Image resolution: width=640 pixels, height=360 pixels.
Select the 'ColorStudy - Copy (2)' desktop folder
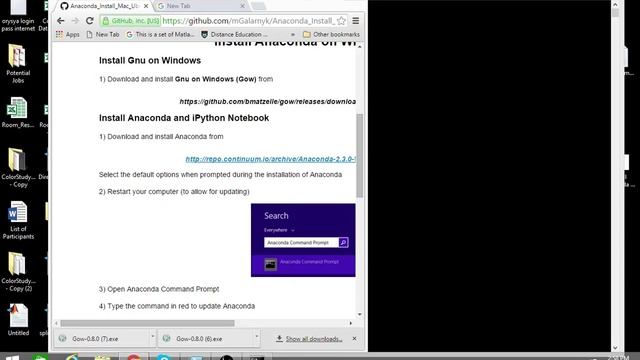tap(18, 272)
